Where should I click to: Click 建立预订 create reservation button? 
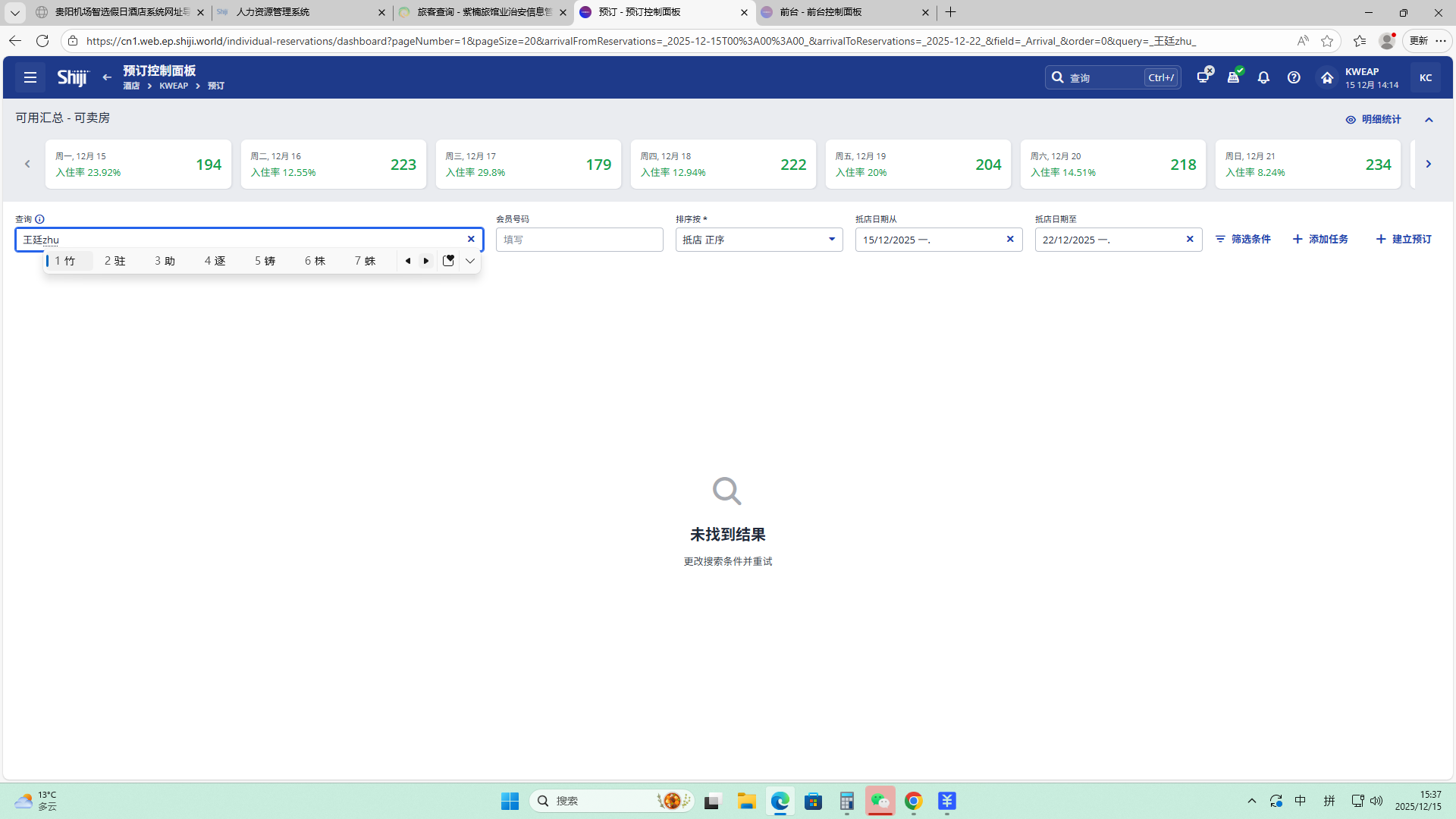point(1404,239)
